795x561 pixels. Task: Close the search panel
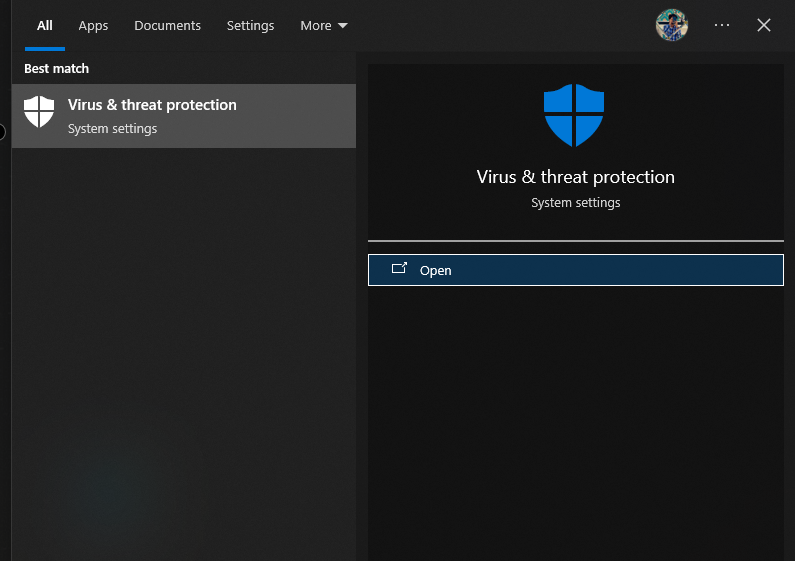(764, 25)
